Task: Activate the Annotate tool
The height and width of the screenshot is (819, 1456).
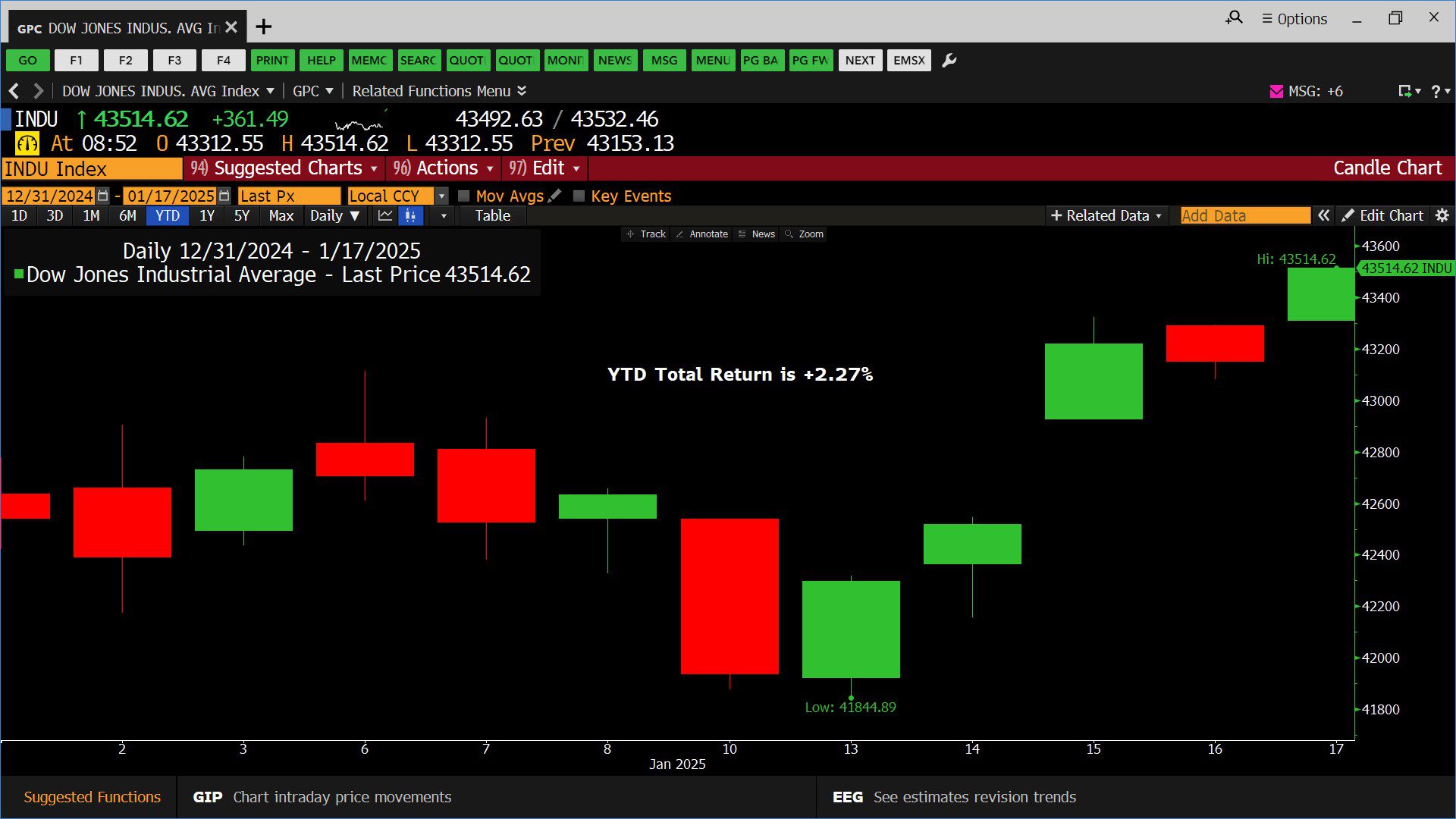Action: point(701,234)
